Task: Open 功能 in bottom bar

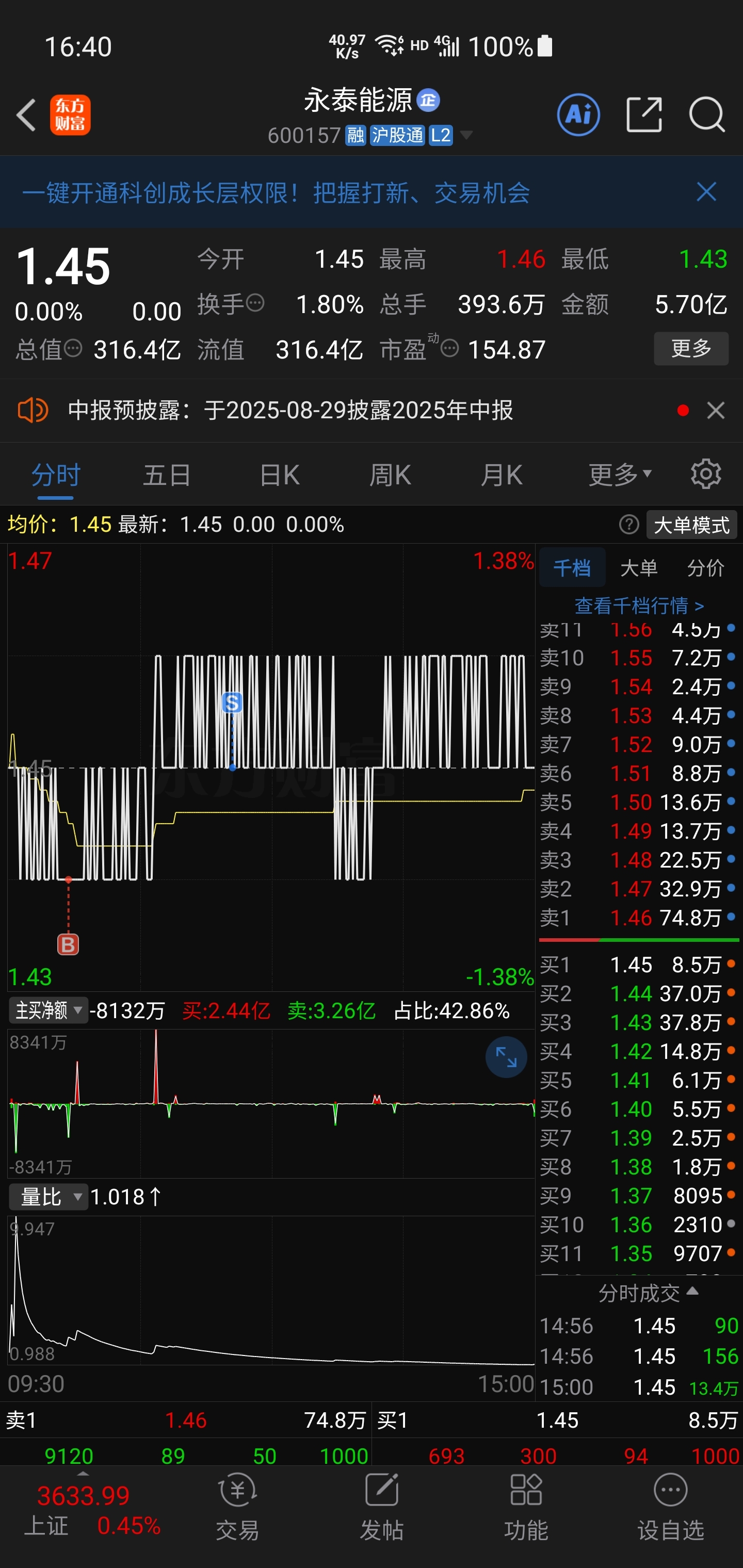Action: 526,1507
